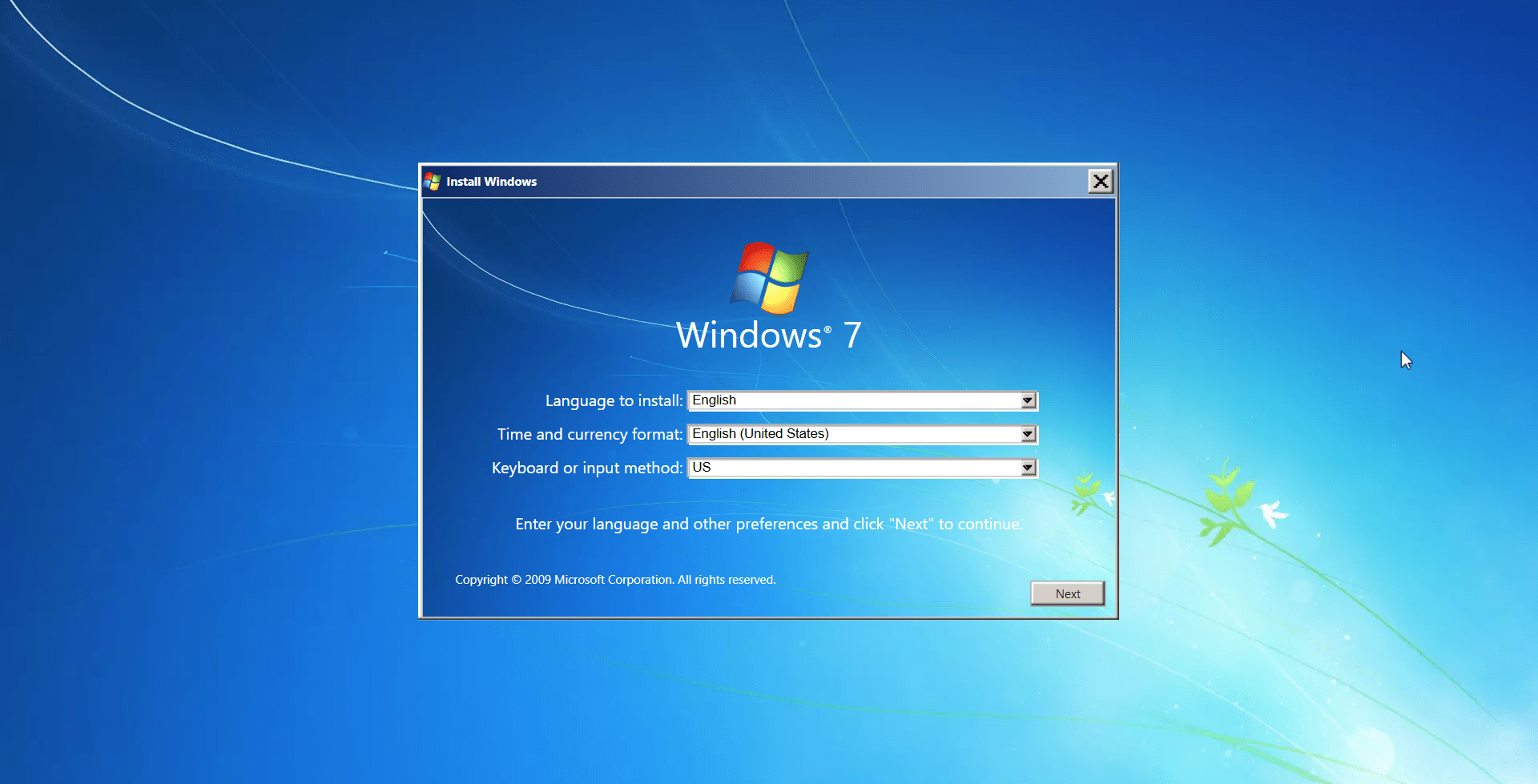The height and width of the screenshot is (784, 1538).
Task: Click the copyright notice text
Action: coord(614,579)
